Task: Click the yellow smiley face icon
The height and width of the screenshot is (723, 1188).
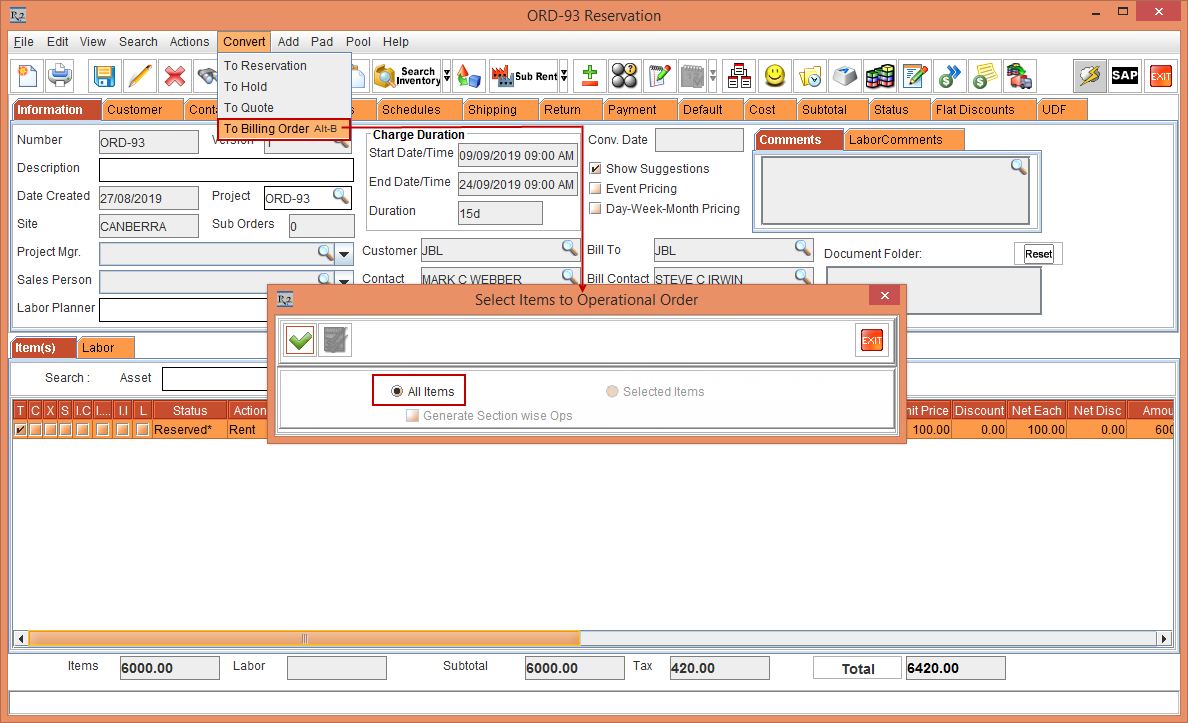Action: pos(774,76)
